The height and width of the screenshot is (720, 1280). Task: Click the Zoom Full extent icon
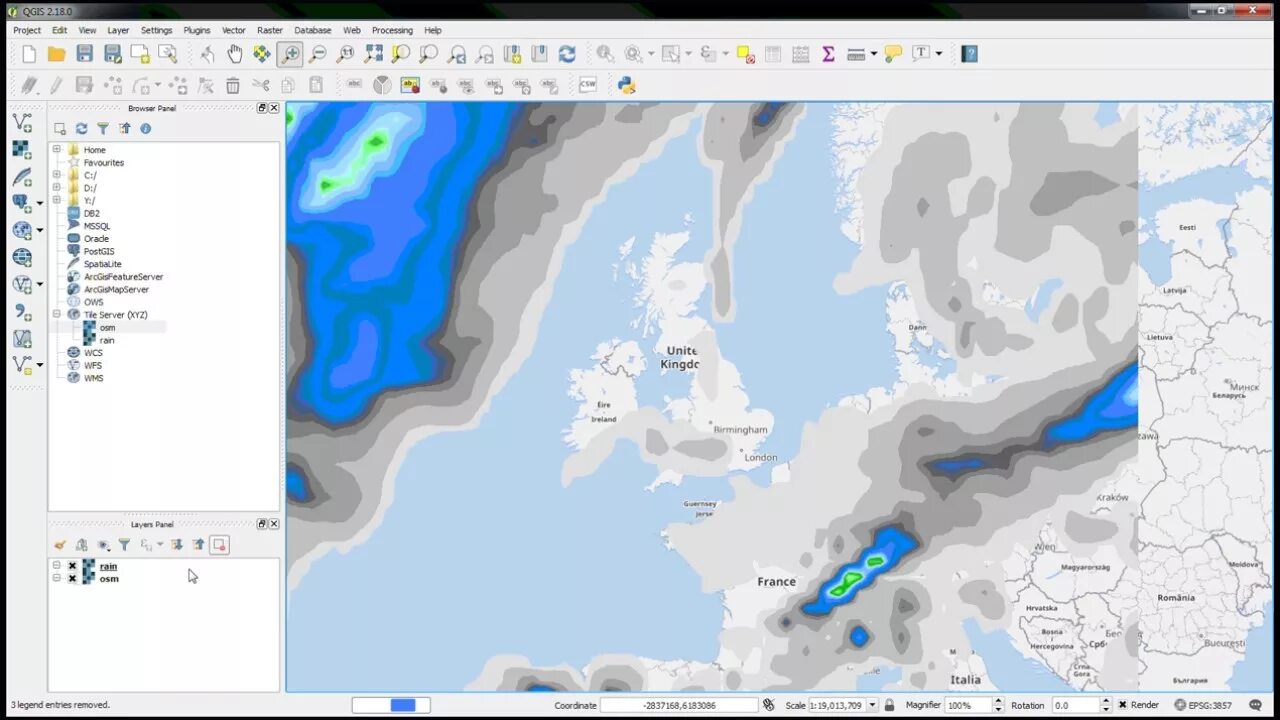coord(374,54)
